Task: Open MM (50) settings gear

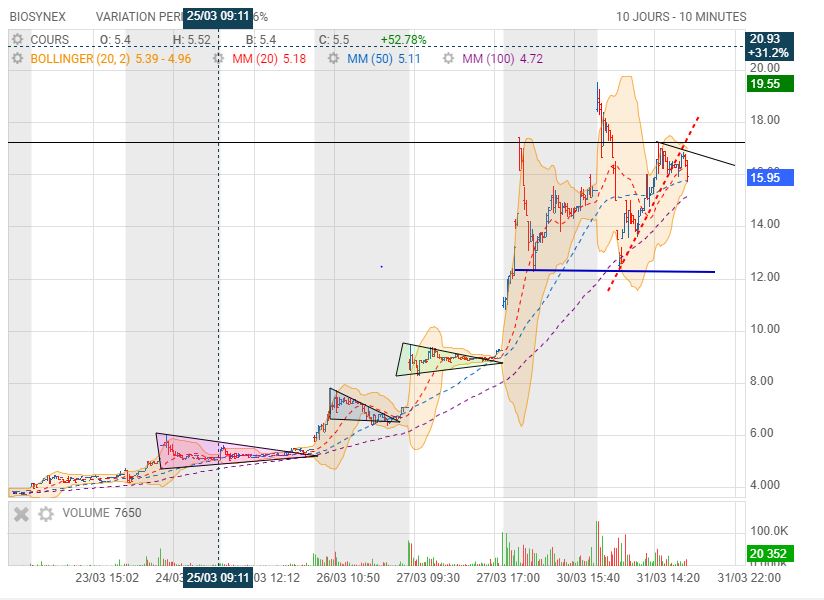Action: click(334, 58)
